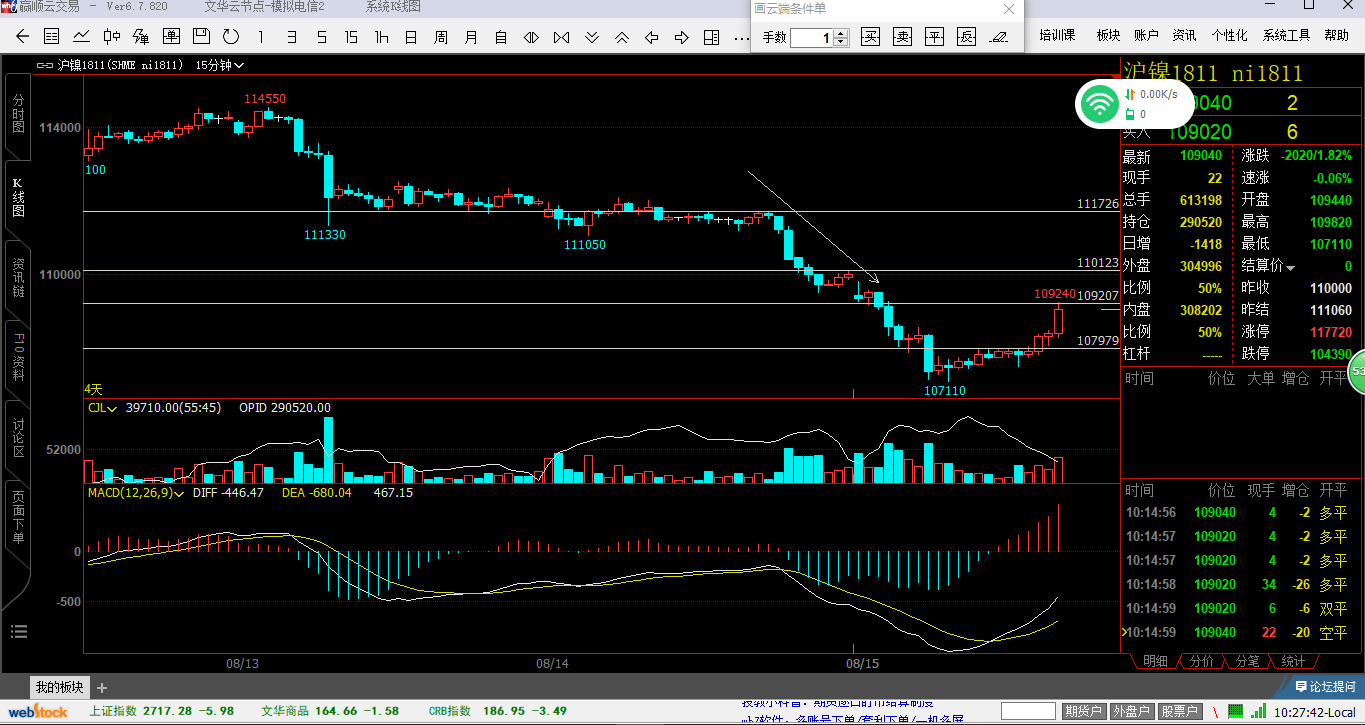1365x725 pixels.
Task: Switch to daily (日) K-line period
Action: coord(411,37)
